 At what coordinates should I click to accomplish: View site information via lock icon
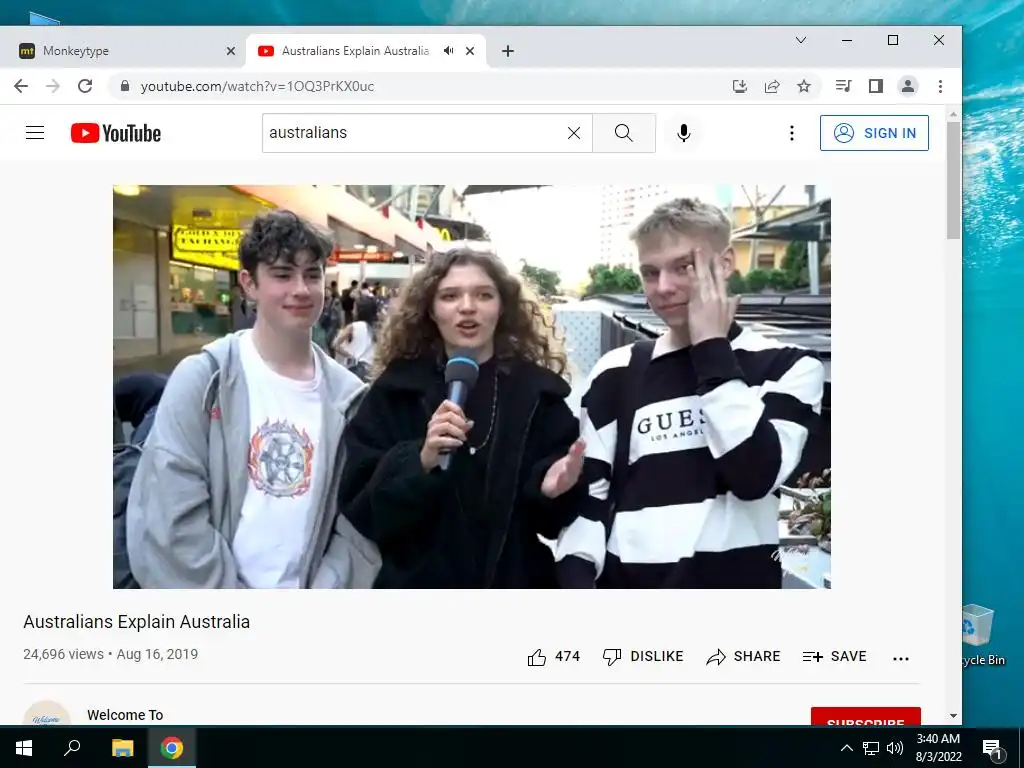[x=125, y=86]
